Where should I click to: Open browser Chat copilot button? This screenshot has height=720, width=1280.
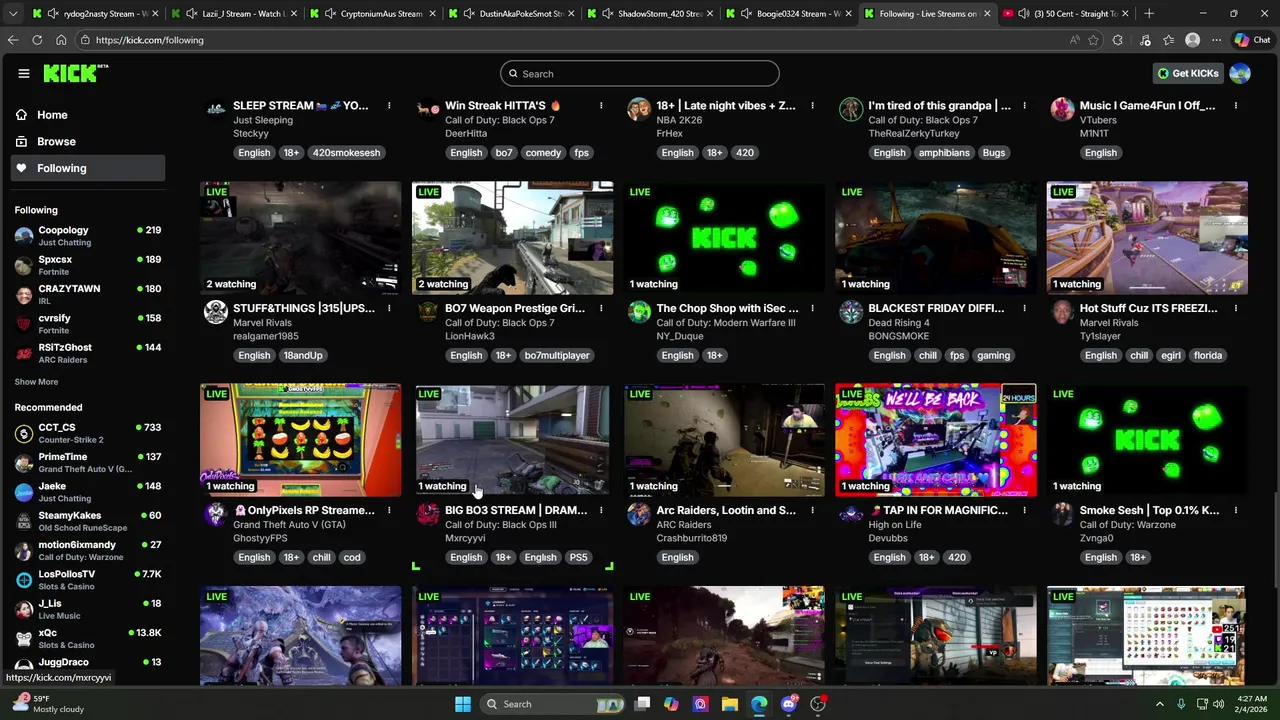pos(1252,40)
